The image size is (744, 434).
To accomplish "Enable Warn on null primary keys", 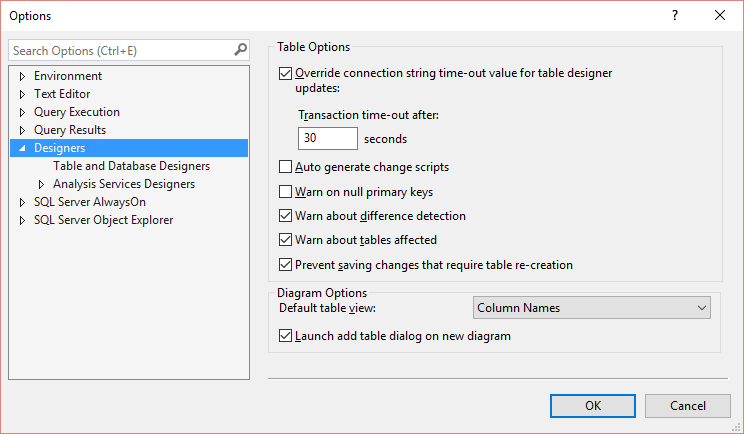I will click(285, 192).
